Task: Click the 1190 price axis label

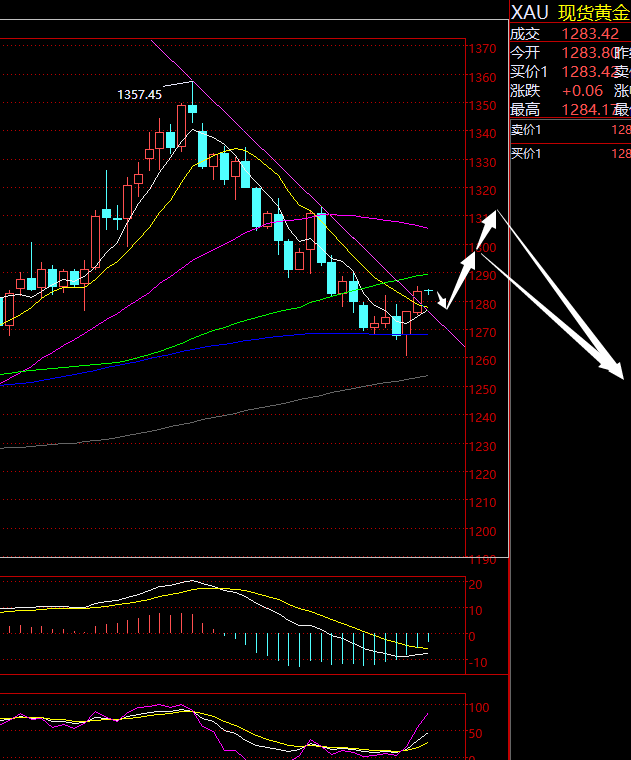Action: coord(483,560)
